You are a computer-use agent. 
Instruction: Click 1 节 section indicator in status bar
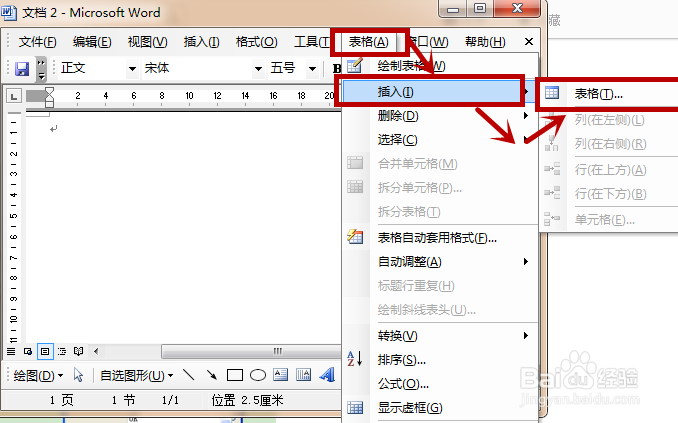[x=123, y=400]
